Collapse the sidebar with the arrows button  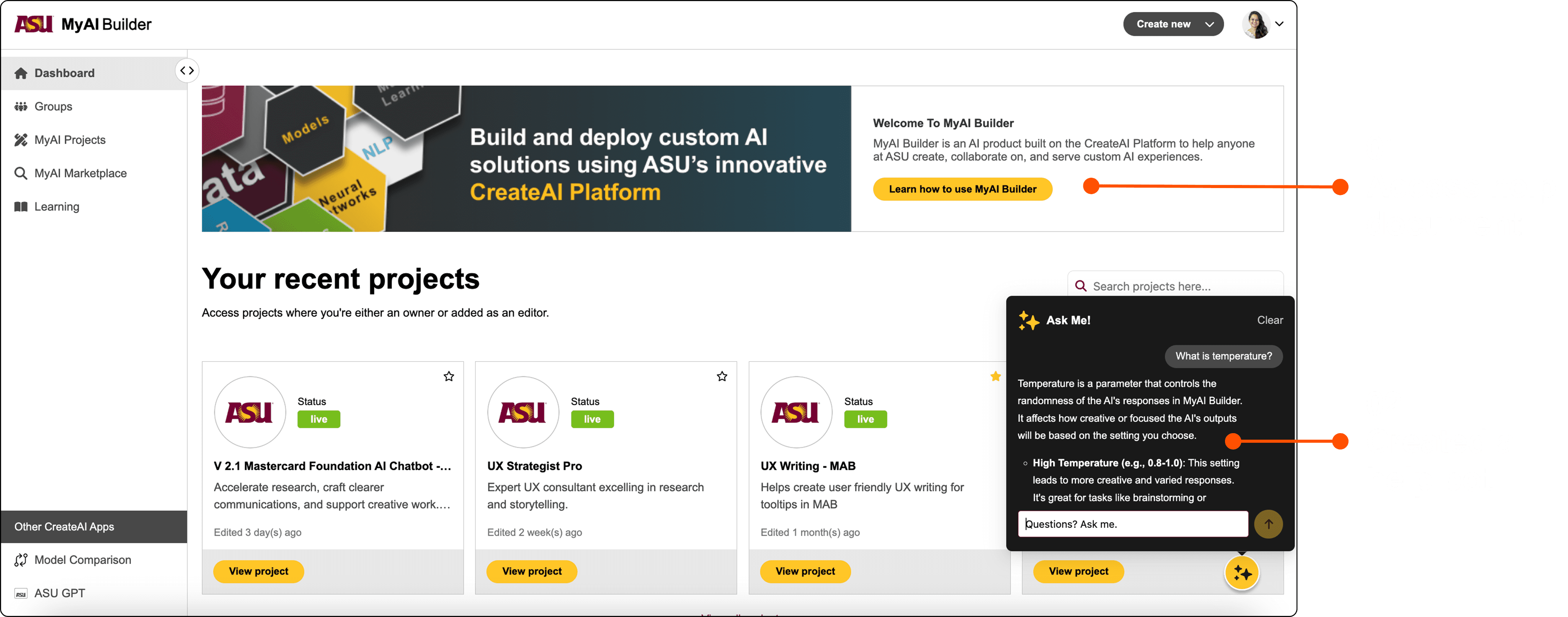pyautogui.click(x=188, y=70)
